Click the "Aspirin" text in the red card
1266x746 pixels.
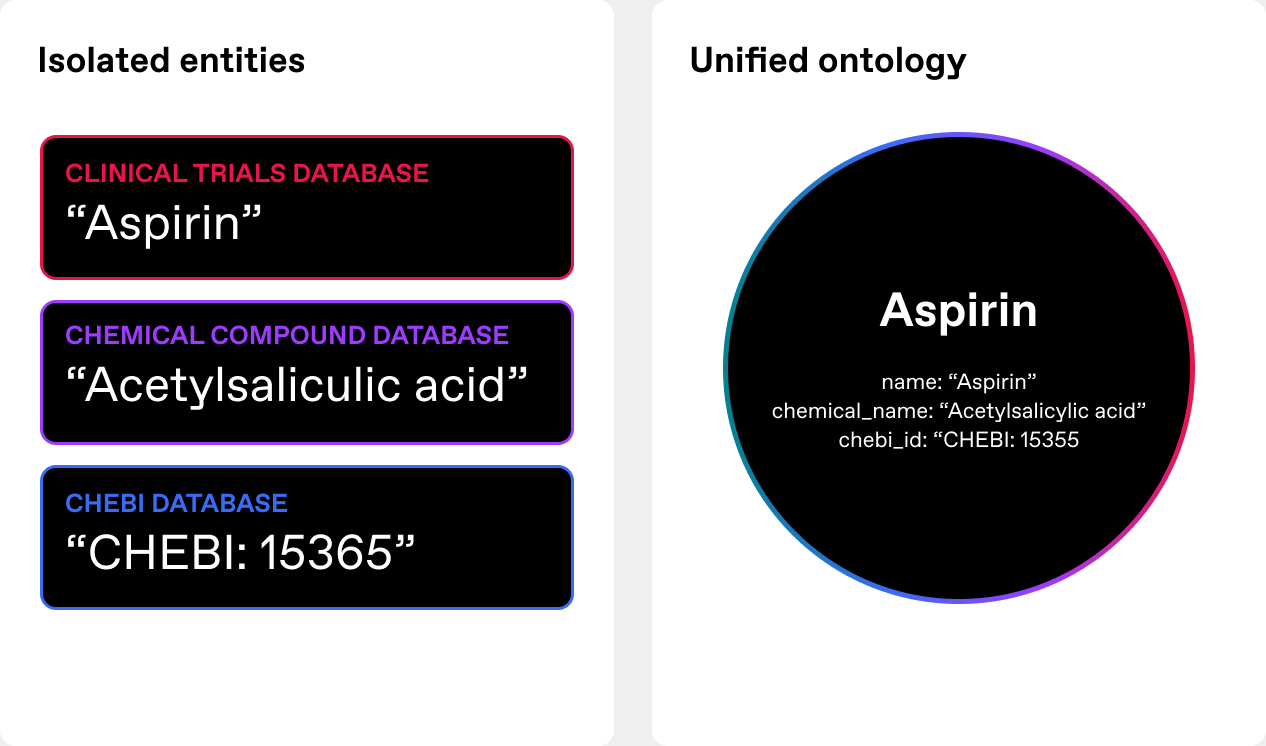pos(164,223)
